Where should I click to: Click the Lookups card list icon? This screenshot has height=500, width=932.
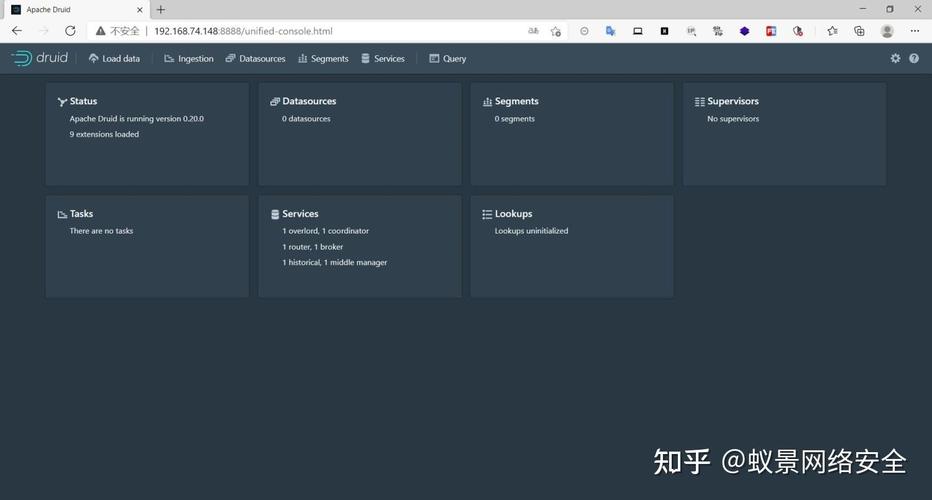pos(487,214)
